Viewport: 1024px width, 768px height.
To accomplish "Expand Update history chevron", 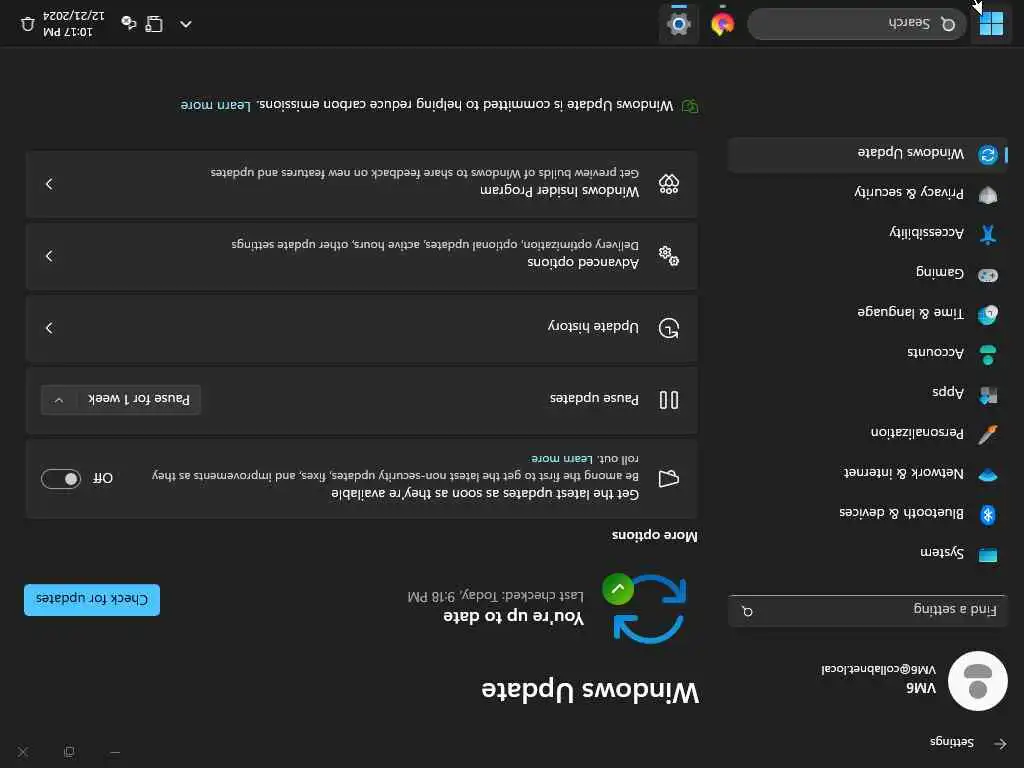I will coord(50,328).
